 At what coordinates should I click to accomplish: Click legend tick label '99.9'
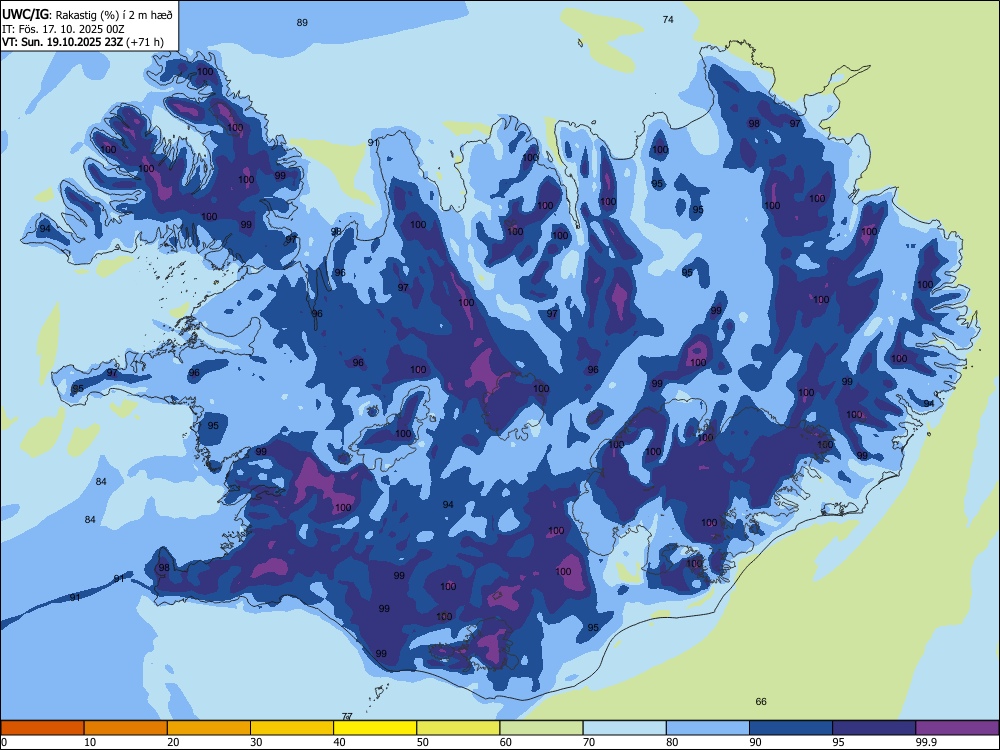click(x=926, y=742)
